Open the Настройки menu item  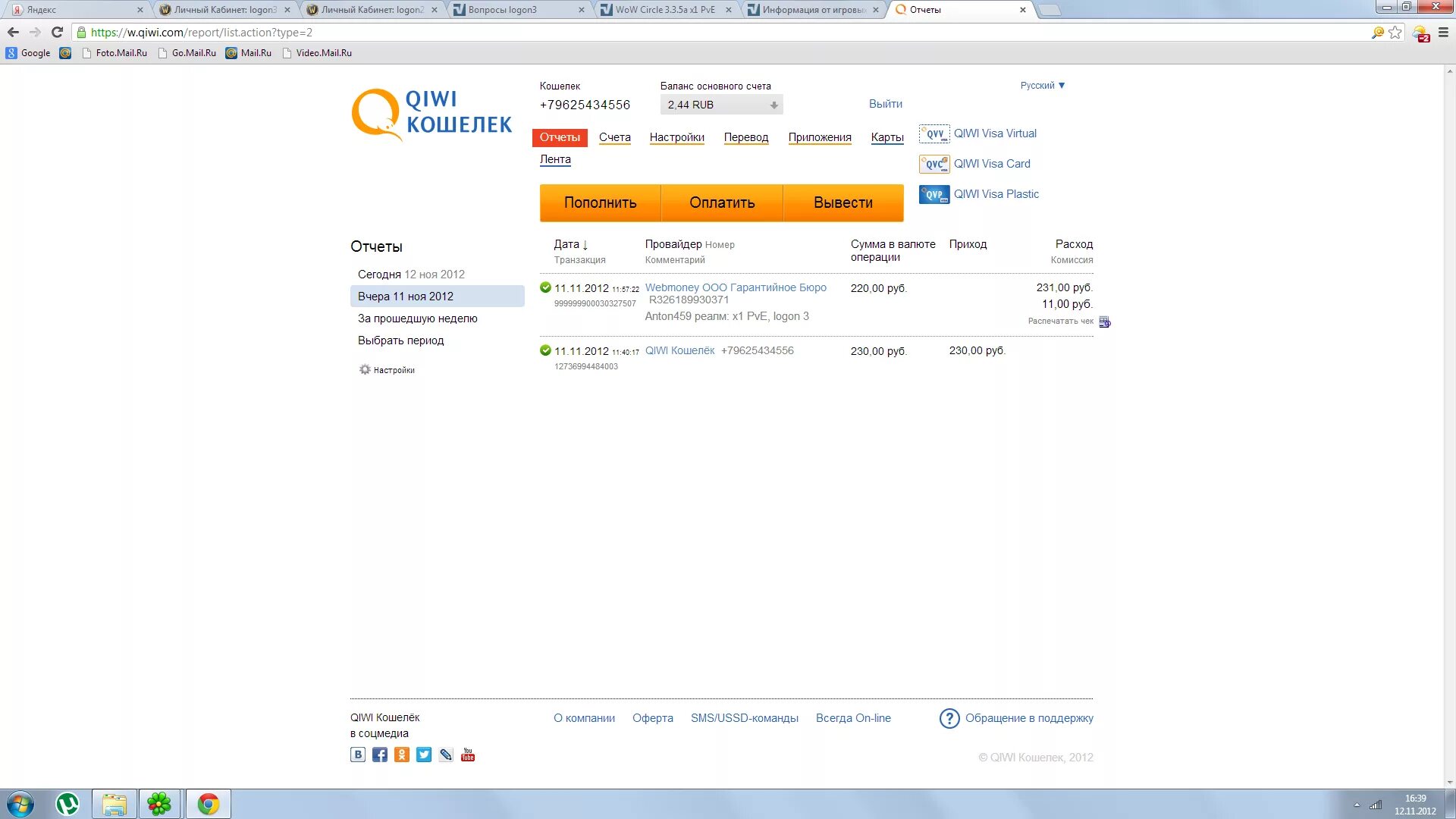[676, 137]
